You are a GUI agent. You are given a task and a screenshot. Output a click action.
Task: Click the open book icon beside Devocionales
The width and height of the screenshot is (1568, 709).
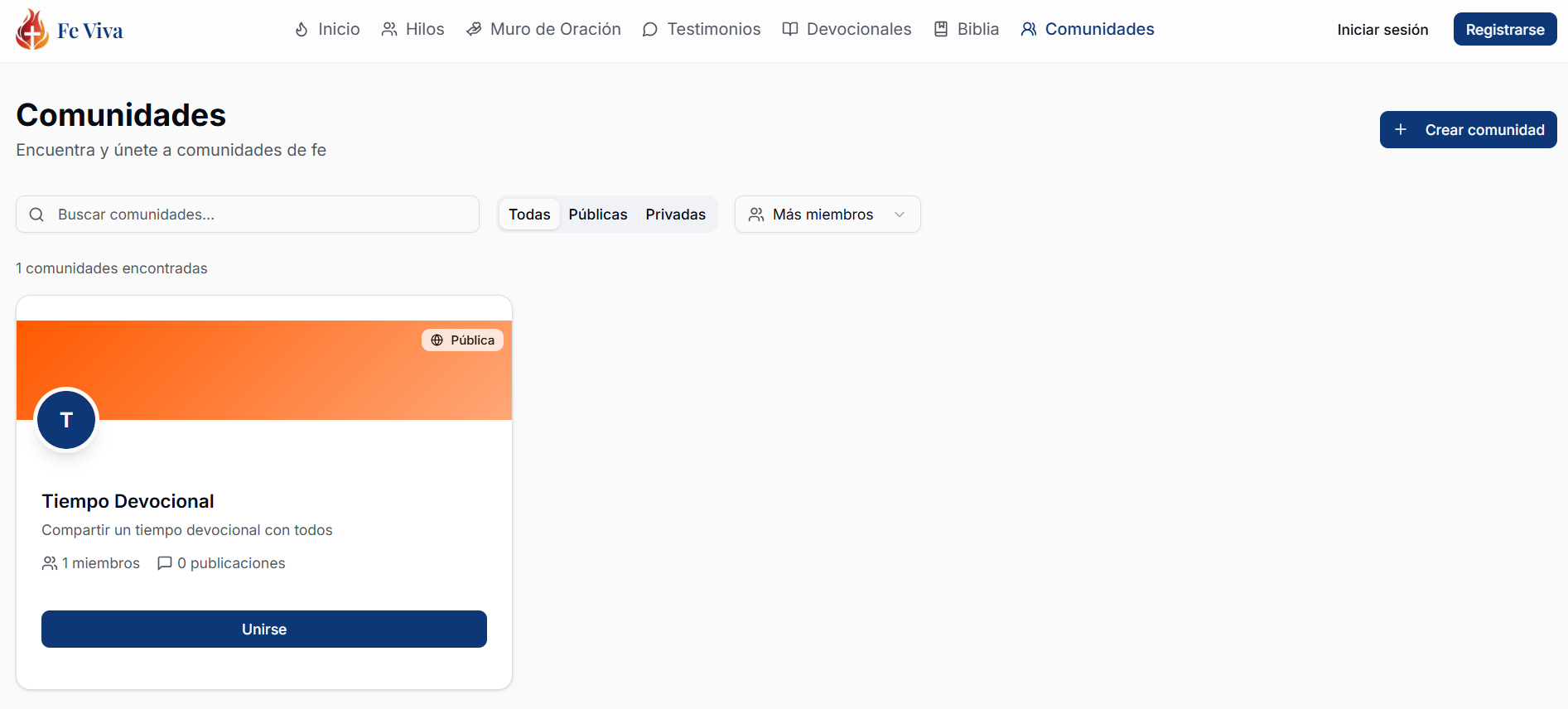point(790,30)
